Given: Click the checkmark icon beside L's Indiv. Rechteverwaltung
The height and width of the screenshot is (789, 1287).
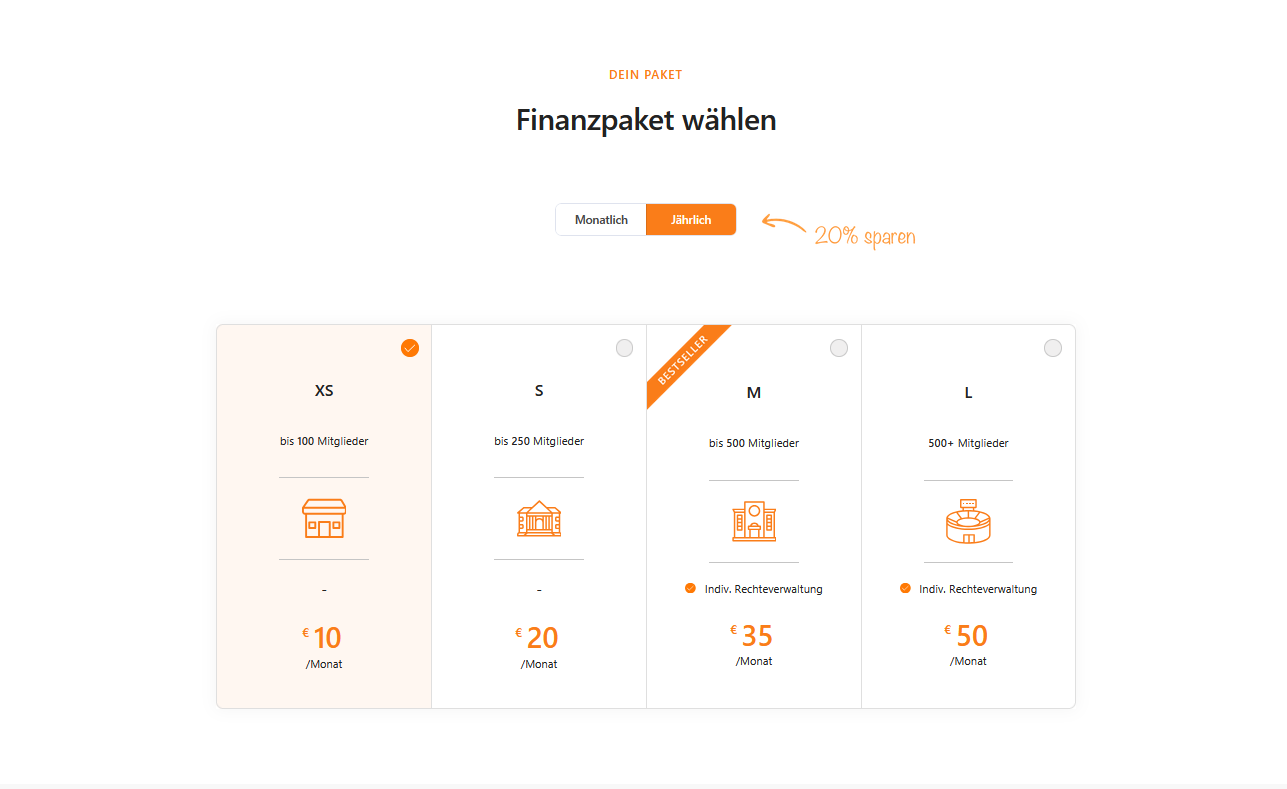Looking at the screenshot, I should click(x=905, y=588).
